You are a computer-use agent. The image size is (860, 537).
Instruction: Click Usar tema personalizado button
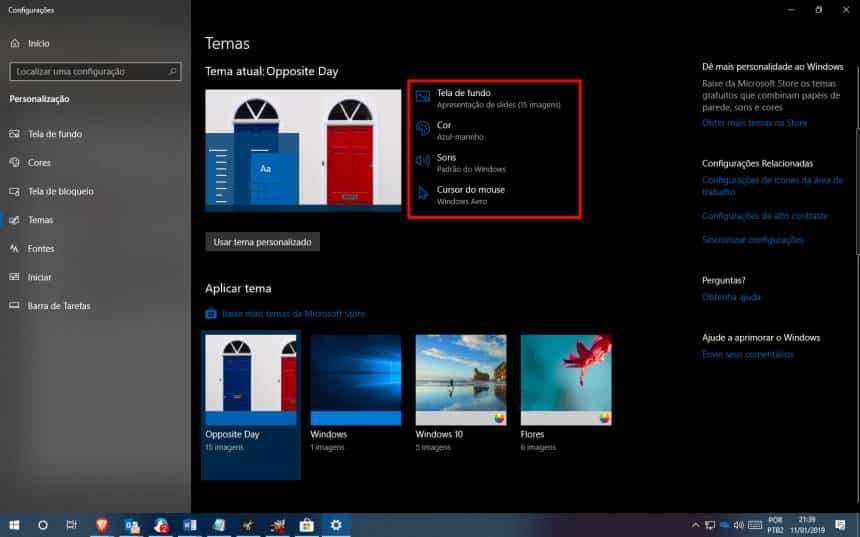tap(262, 242)
